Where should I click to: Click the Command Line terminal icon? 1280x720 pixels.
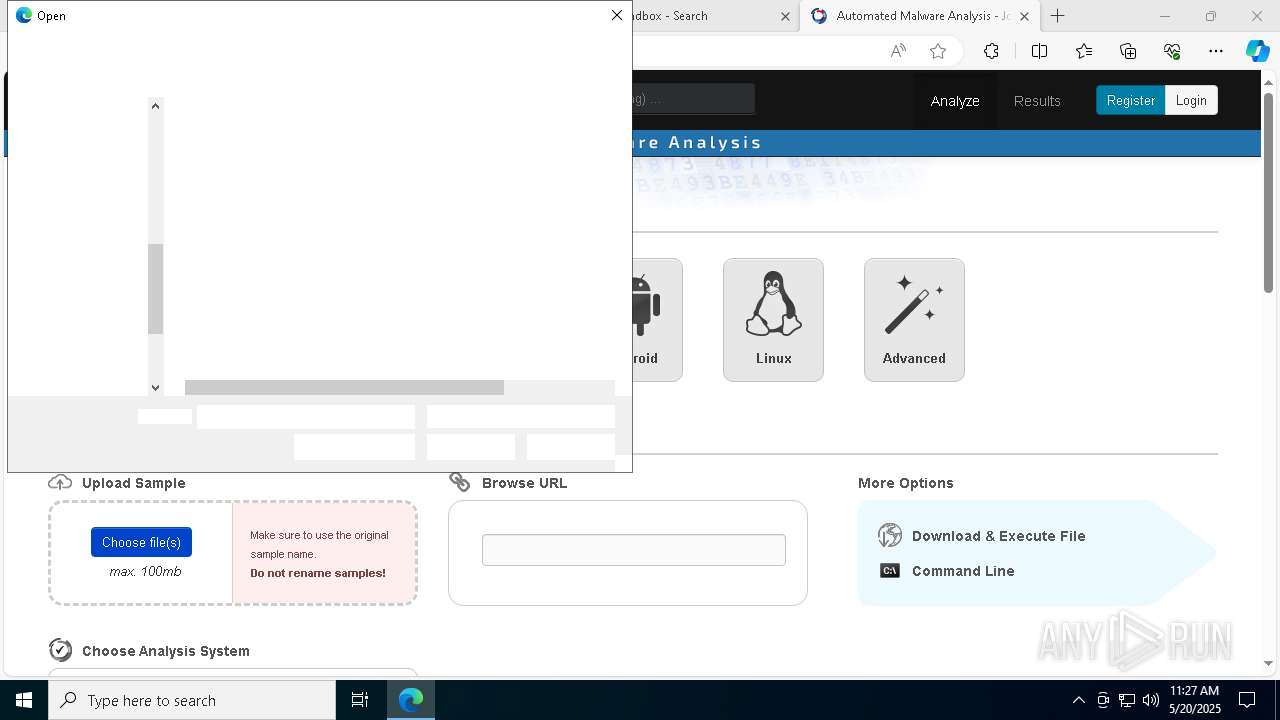click(889, 571)
